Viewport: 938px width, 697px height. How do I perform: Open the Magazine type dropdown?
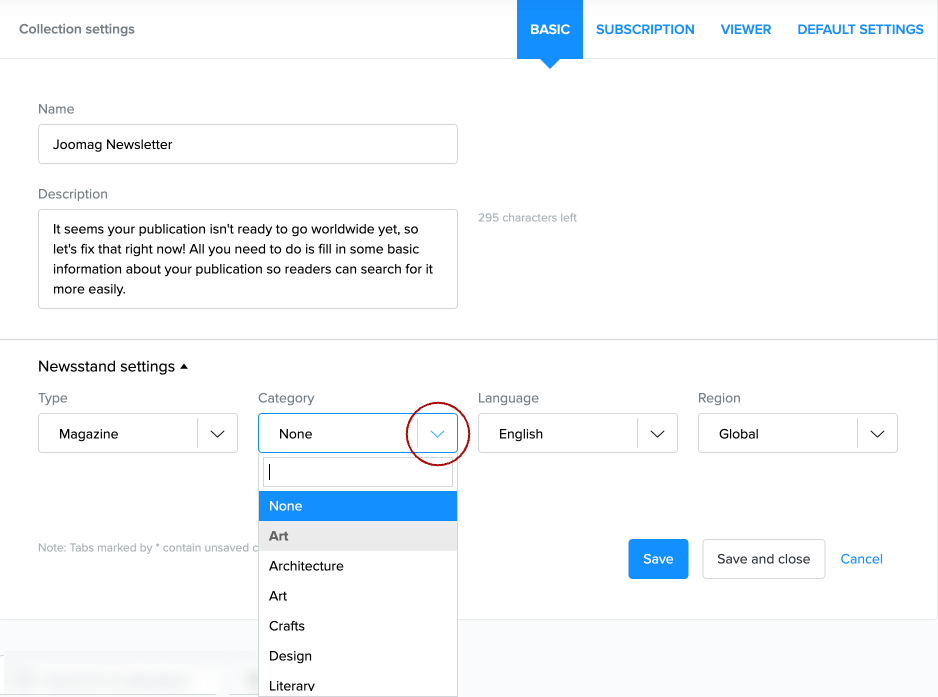pos(118,434)
